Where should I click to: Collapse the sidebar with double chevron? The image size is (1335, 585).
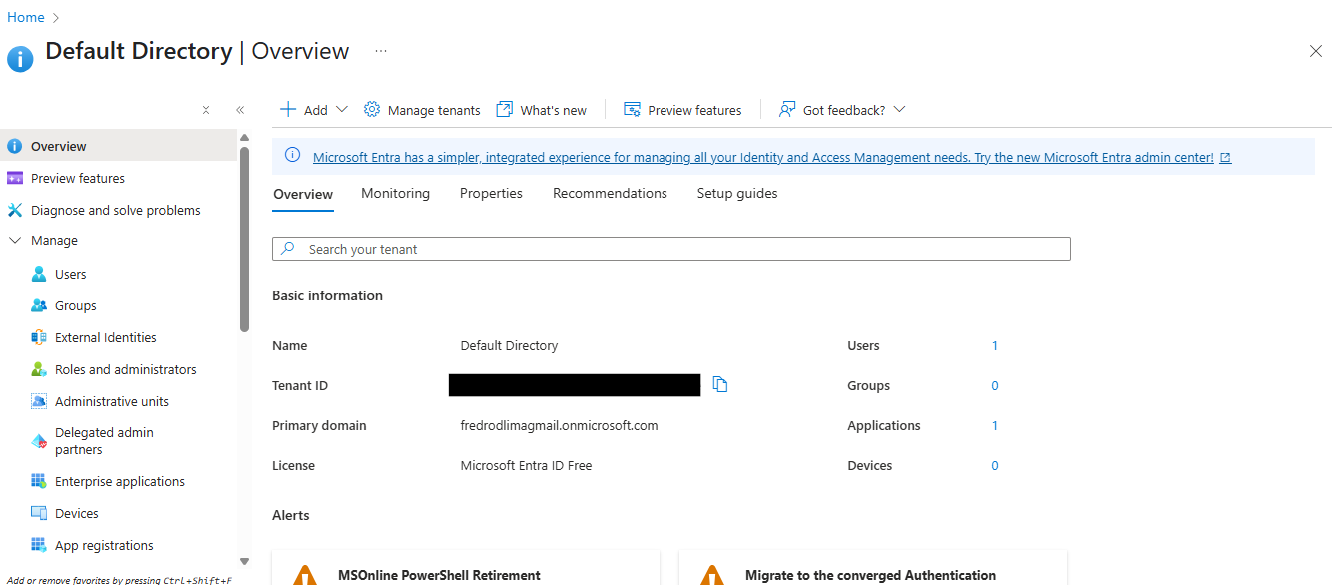tap(240, 110)
